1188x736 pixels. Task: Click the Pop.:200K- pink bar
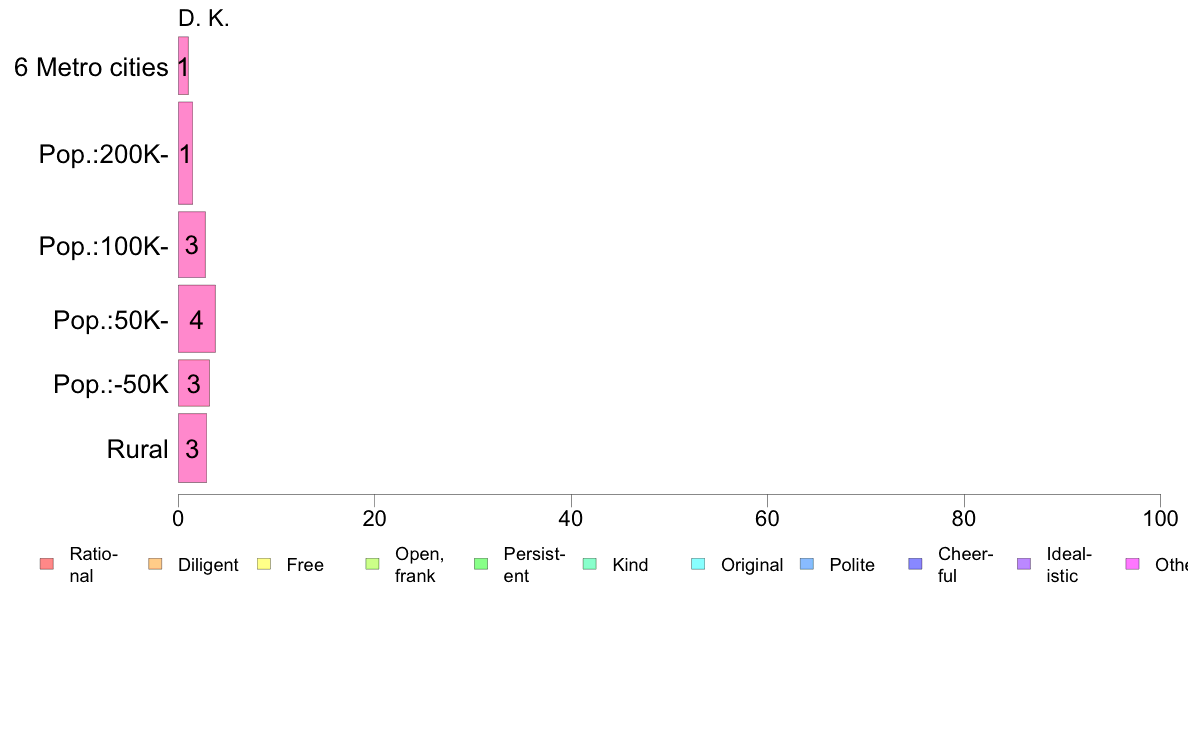click(x=186, y=153)
